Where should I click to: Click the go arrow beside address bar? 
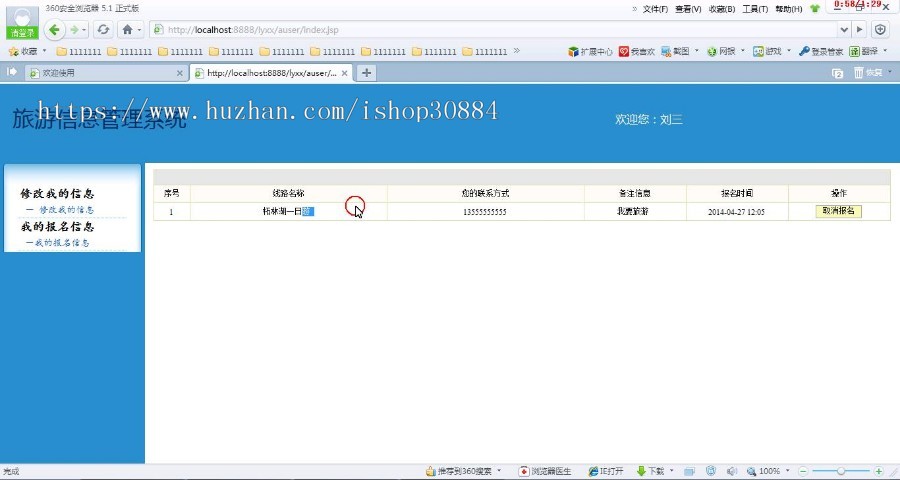[859, 29]
